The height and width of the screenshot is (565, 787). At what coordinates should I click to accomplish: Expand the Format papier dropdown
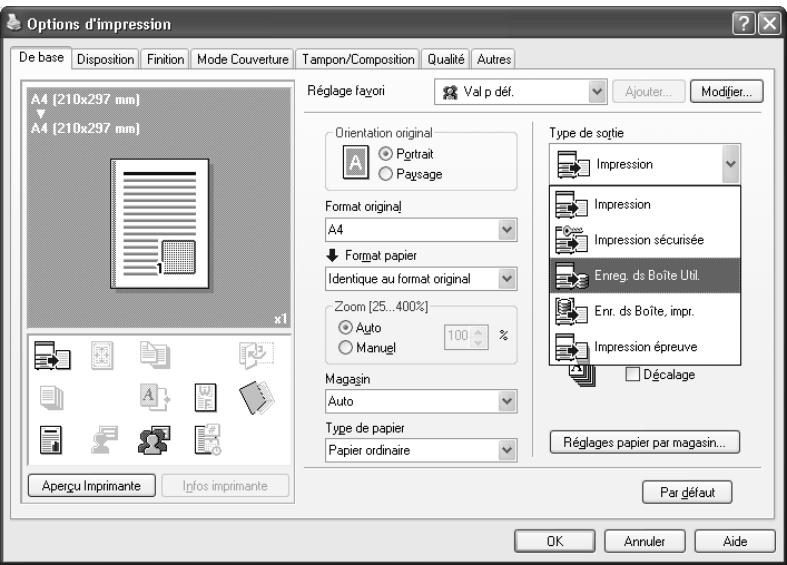pos(507,278)
